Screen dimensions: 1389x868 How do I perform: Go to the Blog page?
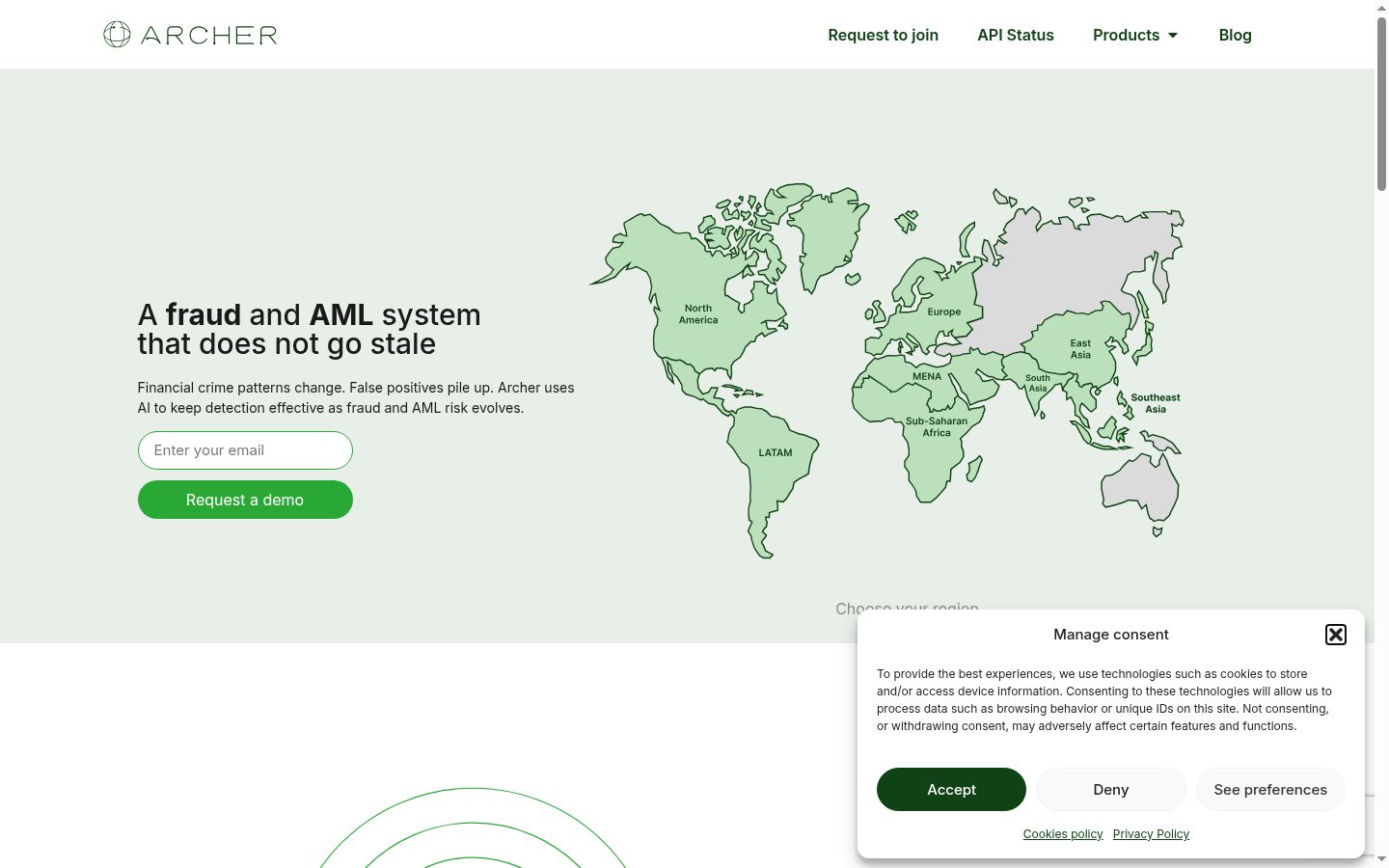pyautogui.click(x=1235, y=35)
